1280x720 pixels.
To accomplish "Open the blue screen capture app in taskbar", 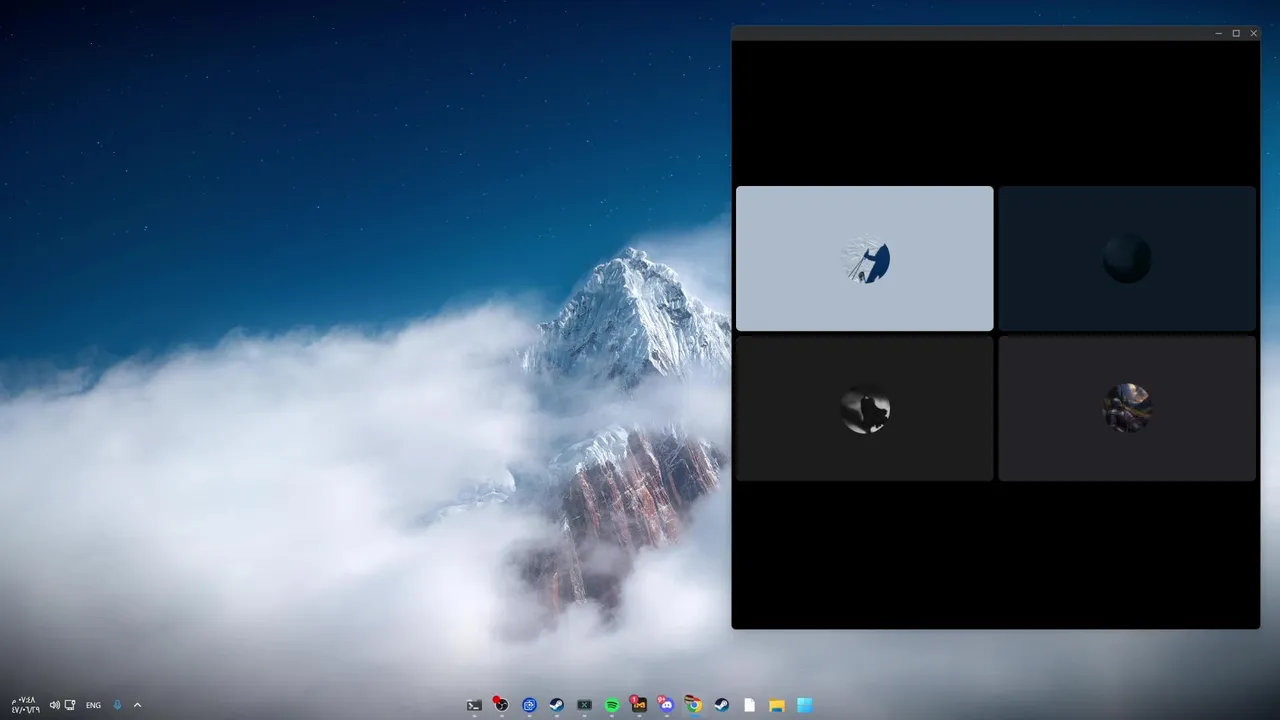I will [x=529, y=705].
